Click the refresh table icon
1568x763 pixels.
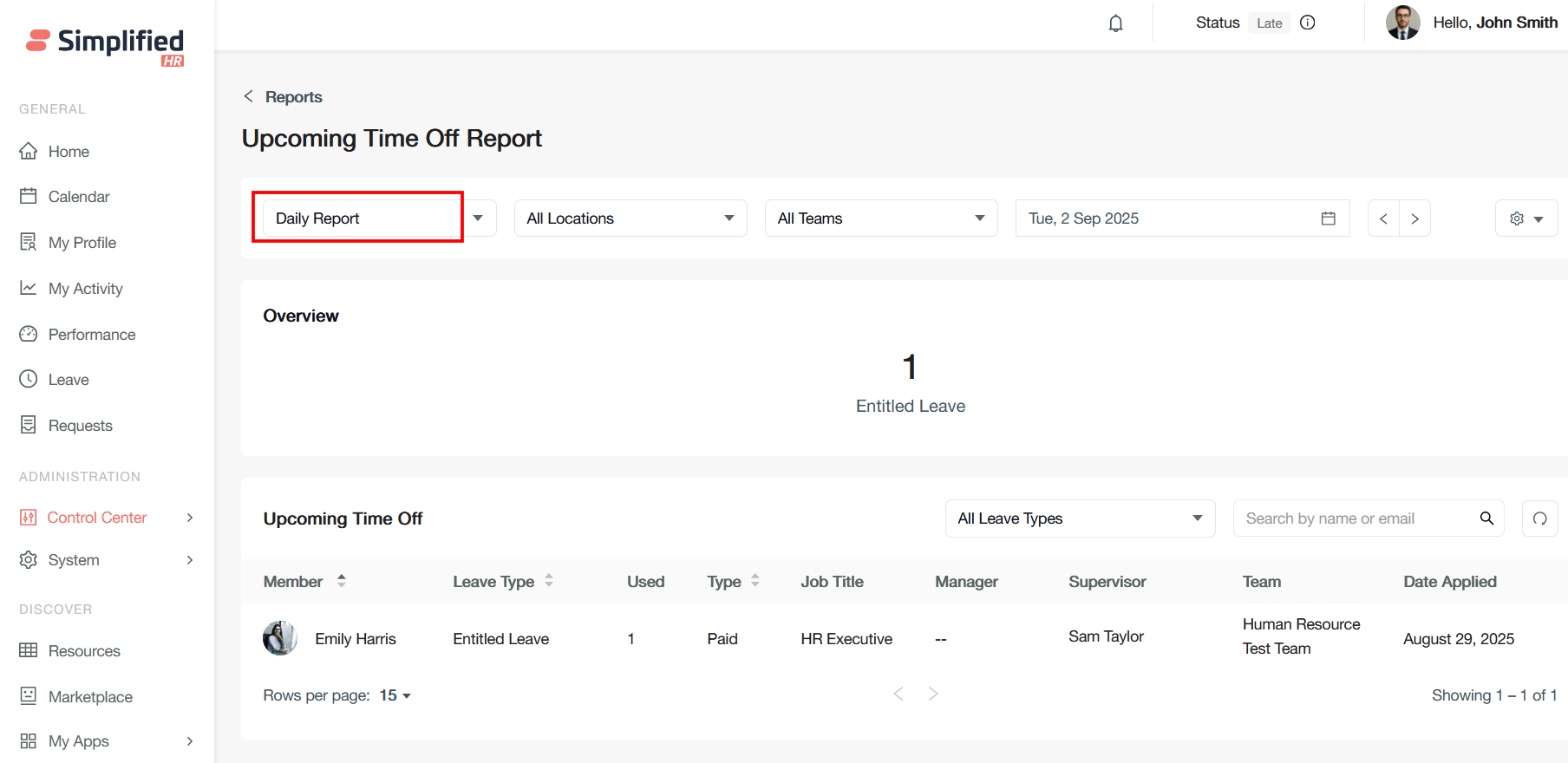click(1539, 518)
